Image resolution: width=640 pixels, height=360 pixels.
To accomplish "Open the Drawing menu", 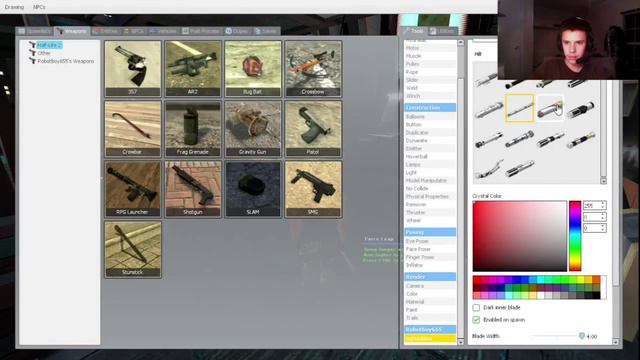I will (14, 7).
